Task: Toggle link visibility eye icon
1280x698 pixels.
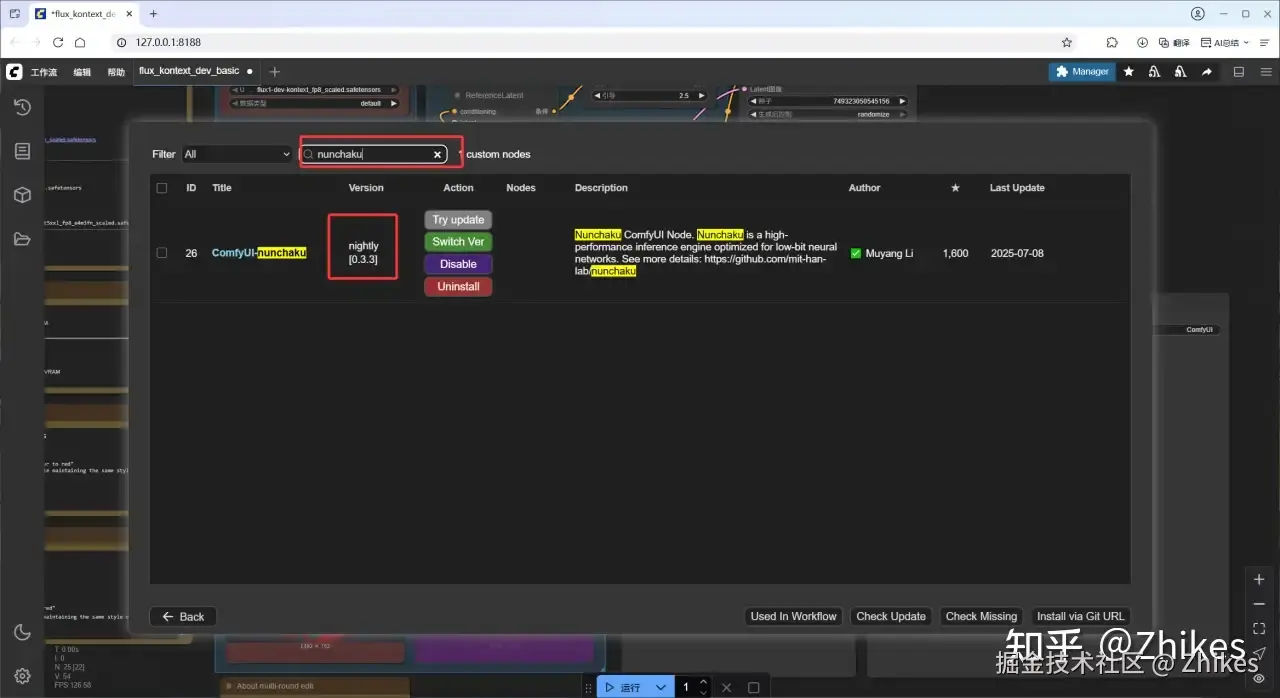Action: (1259, 677)
